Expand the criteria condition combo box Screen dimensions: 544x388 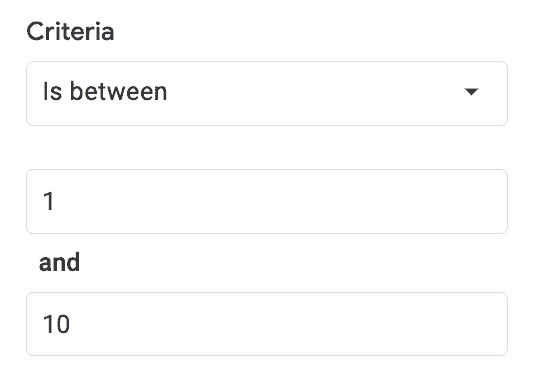tap(267, 93)
